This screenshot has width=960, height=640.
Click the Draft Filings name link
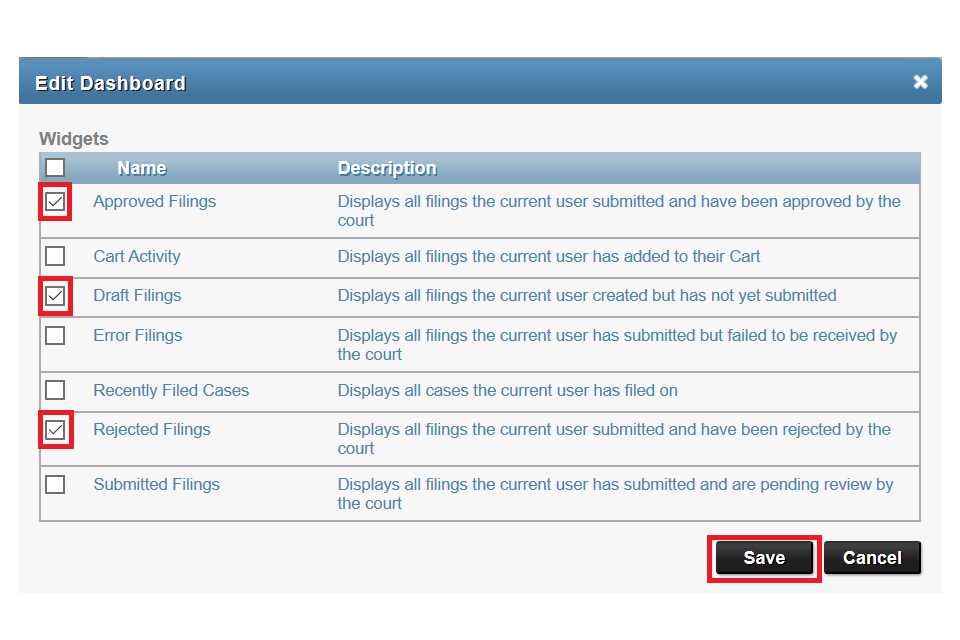(137, 296)
